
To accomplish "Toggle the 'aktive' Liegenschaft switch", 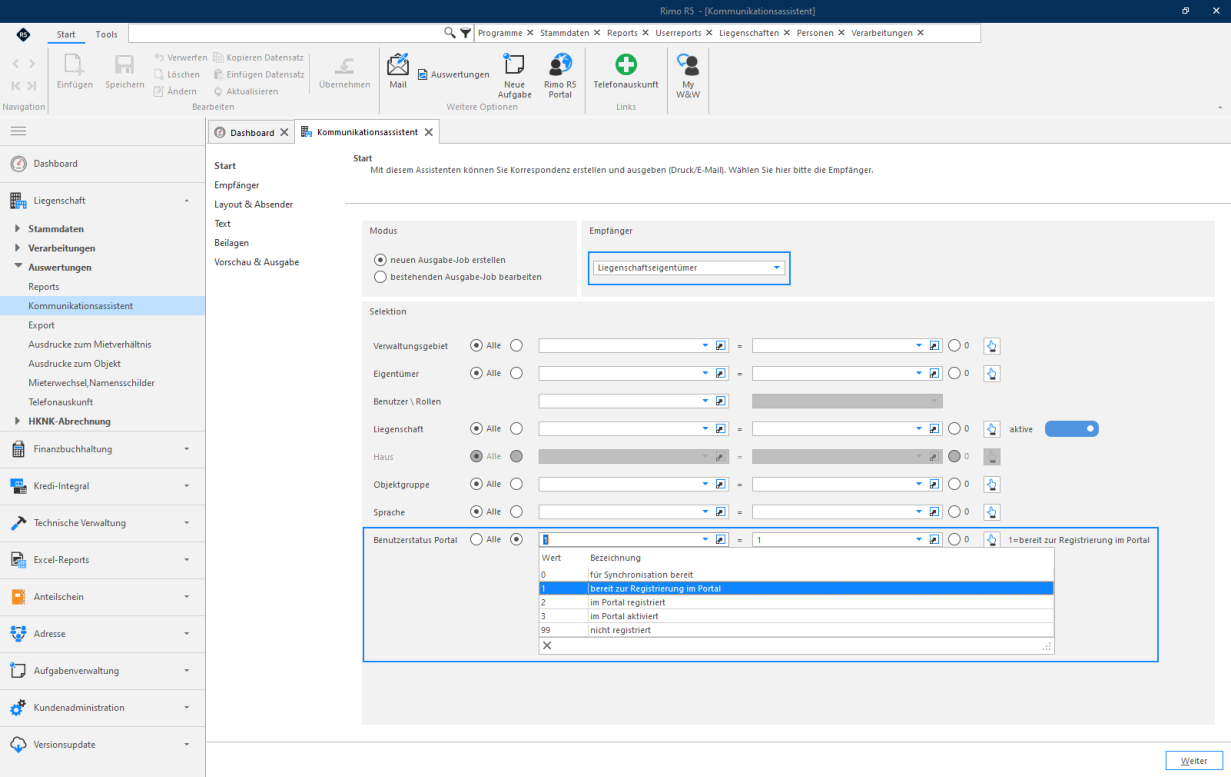I will point(1072,428).
